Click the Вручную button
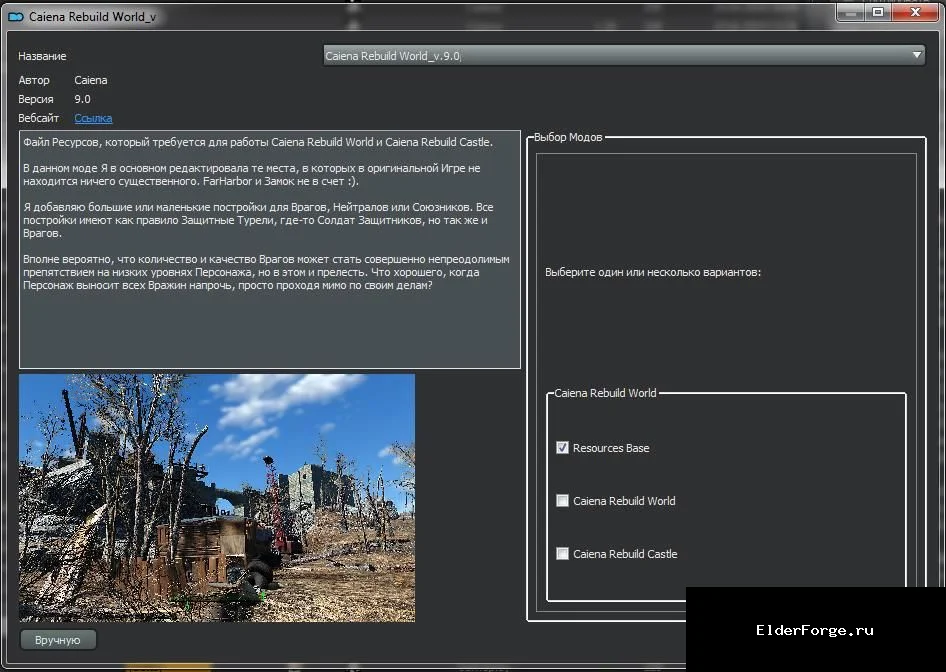 (58, 640)
